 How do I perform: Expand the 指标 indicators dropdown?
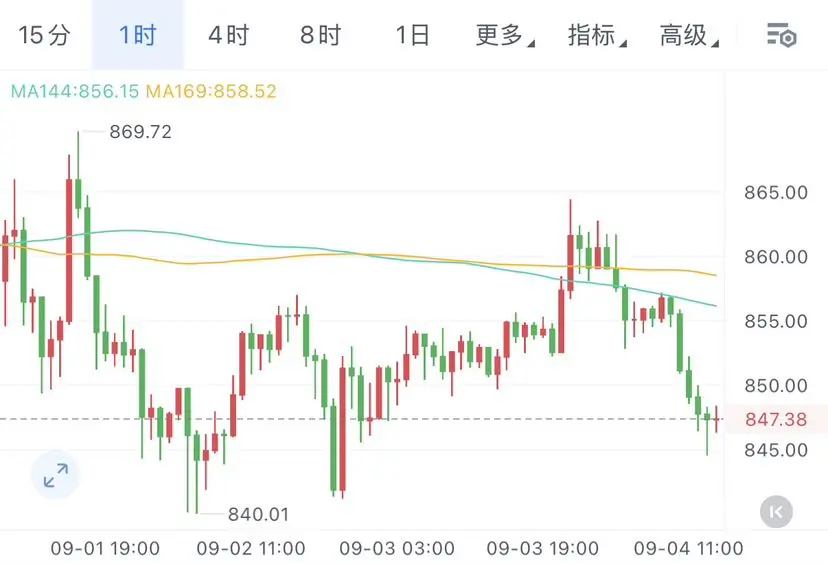(597, 35)
